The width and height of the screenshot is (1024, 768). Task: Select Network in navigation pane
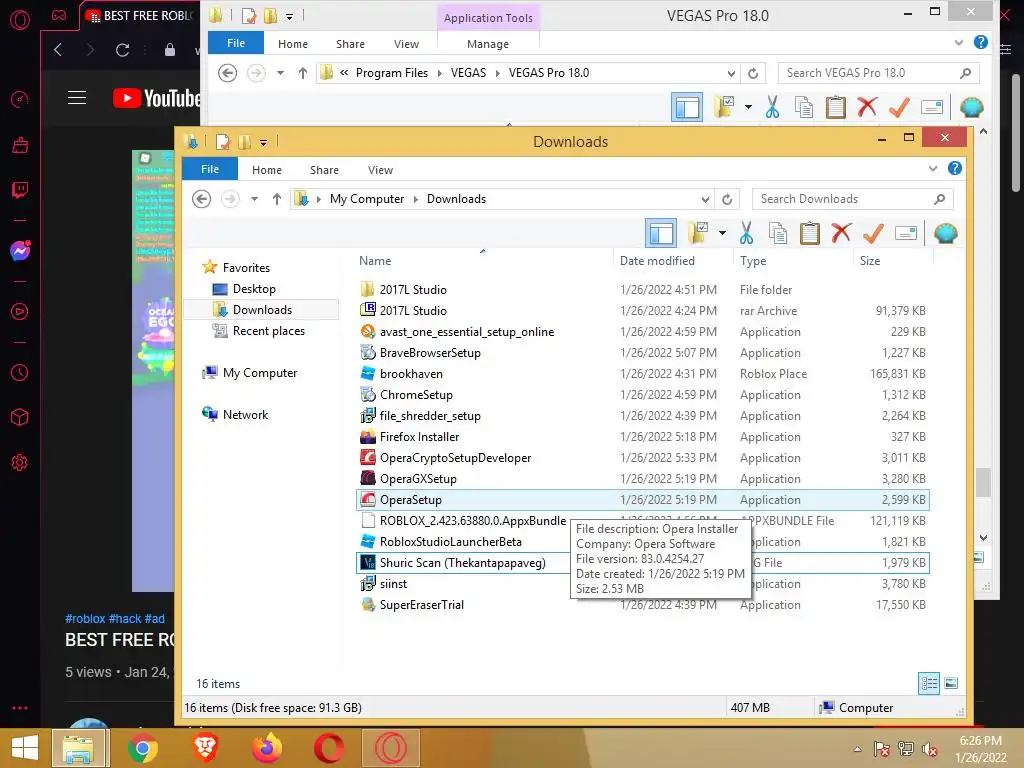[x=245, y=415]
